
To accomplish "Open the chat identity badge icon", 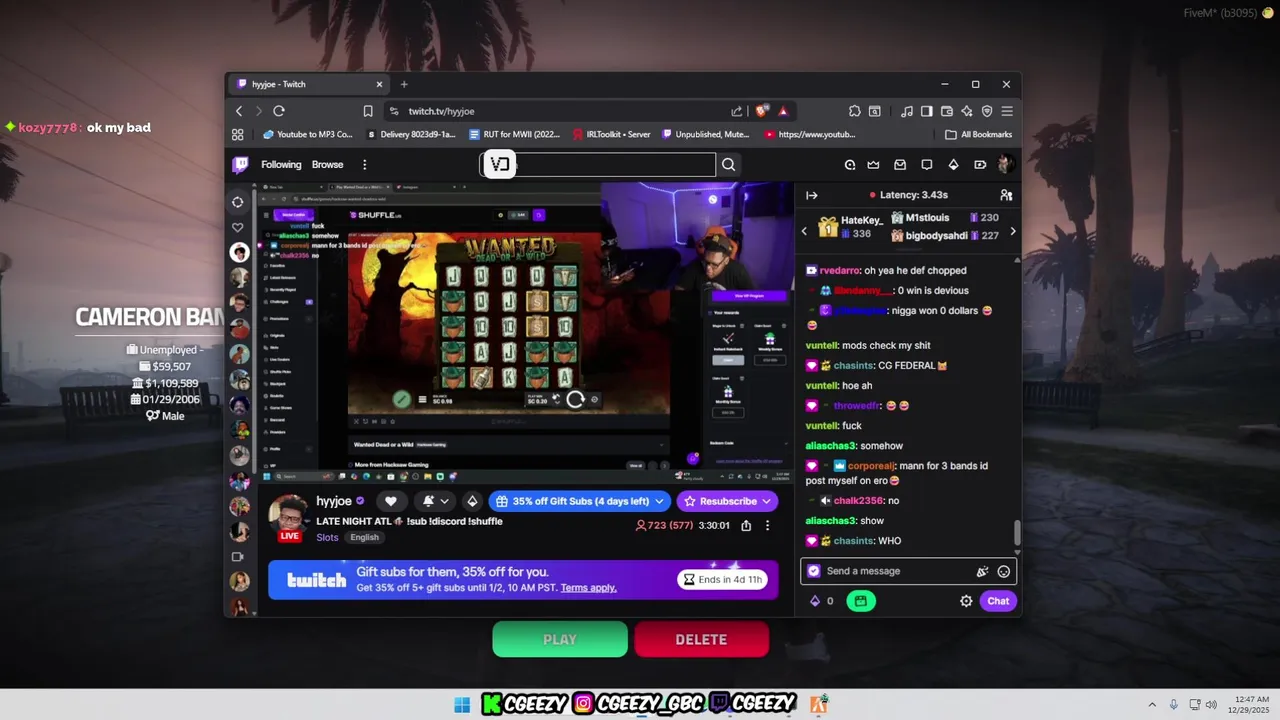I will click(x=814, y=571).
